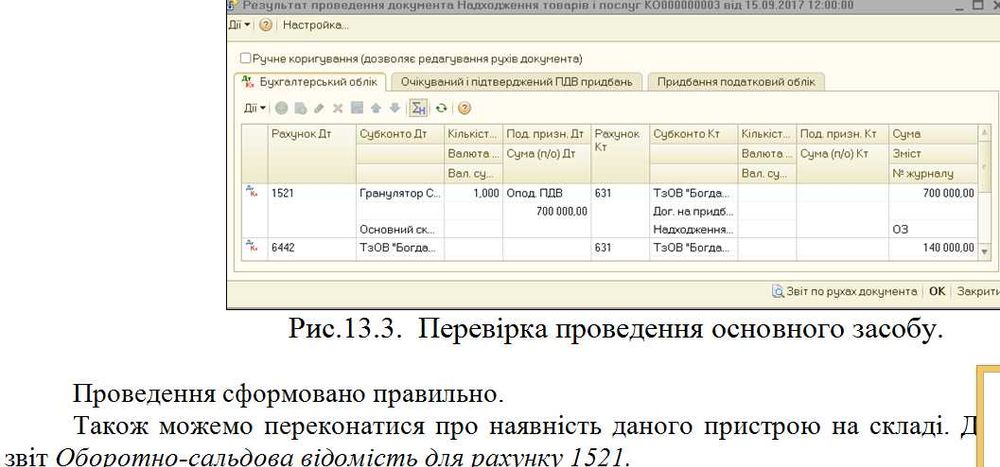Click the Субконто Дт column header
1000x467 pixels.
click(x=400, y=134)
